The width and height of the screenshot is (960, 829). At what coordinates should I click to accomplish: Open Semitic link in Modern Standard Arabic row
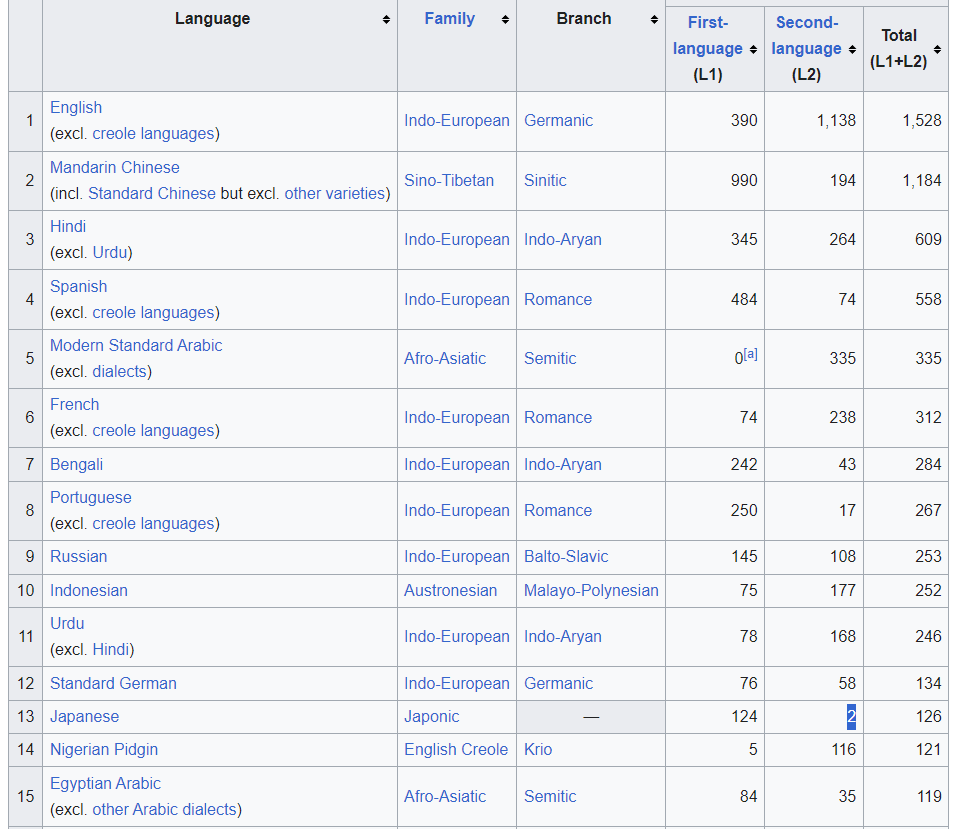pyautogui.click(x=550, y=359)
